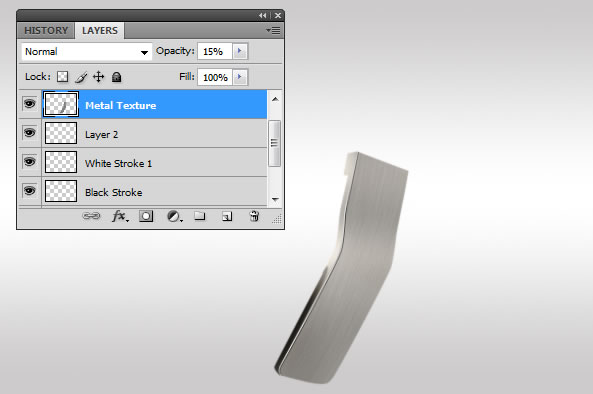Click the link layers icon
This screenshot has width=593, height=394.
pyautogui.click(x=91, y=216)
